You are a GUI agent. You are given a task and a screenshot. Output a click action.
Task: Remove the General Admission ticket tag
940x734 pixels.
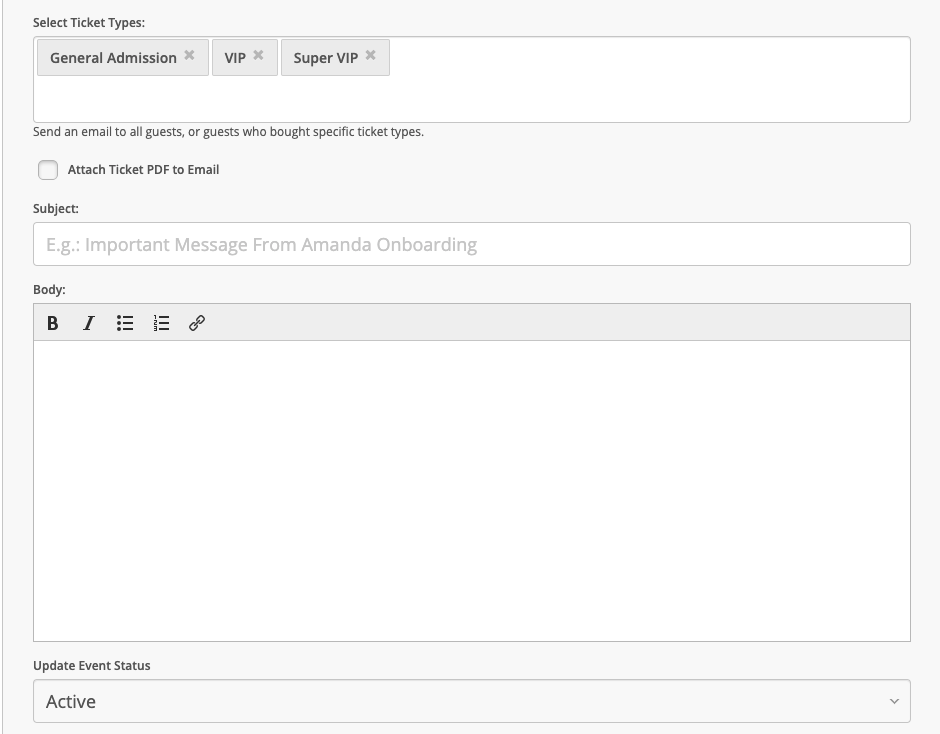(x=189, y=56)
